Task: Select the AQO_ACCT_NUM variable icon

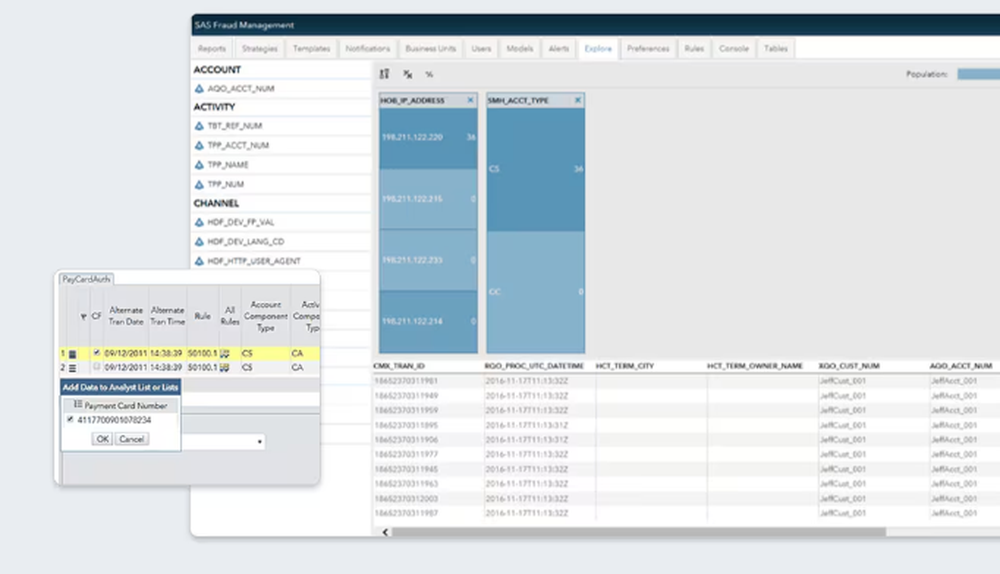Action: 199,89
